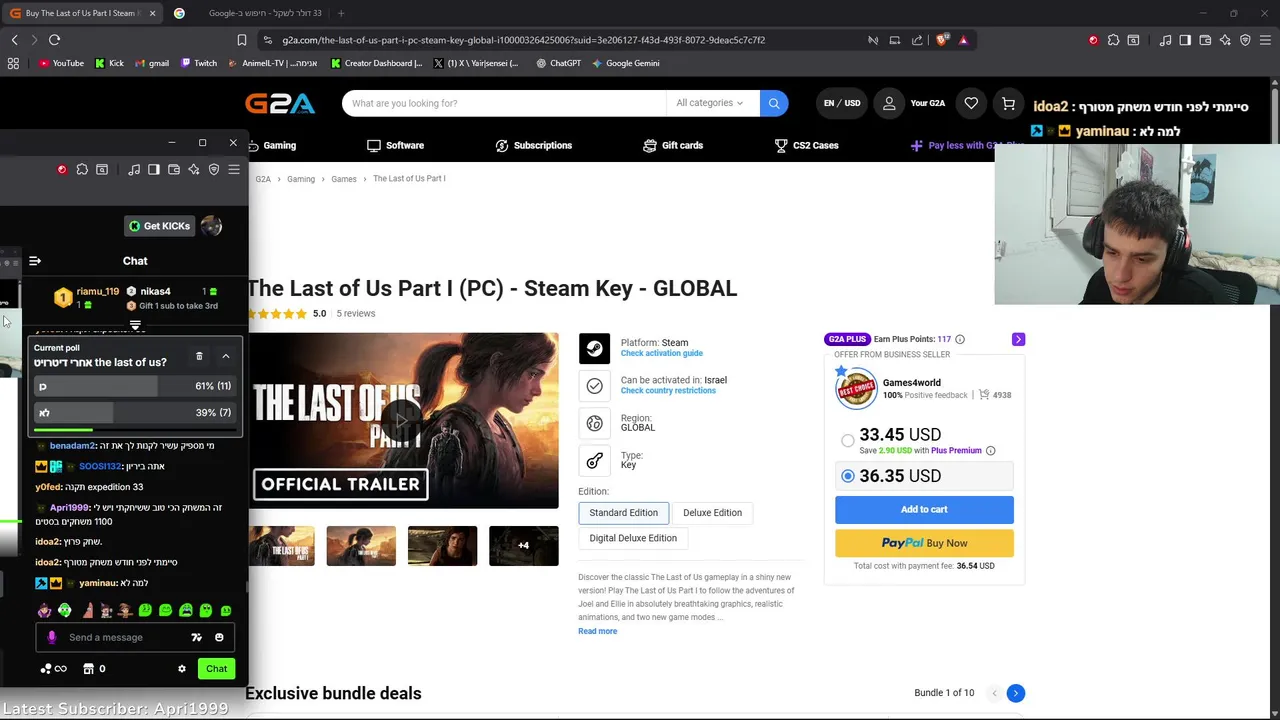
Task: Open the All categories dropdown
Action: point(709,103)
